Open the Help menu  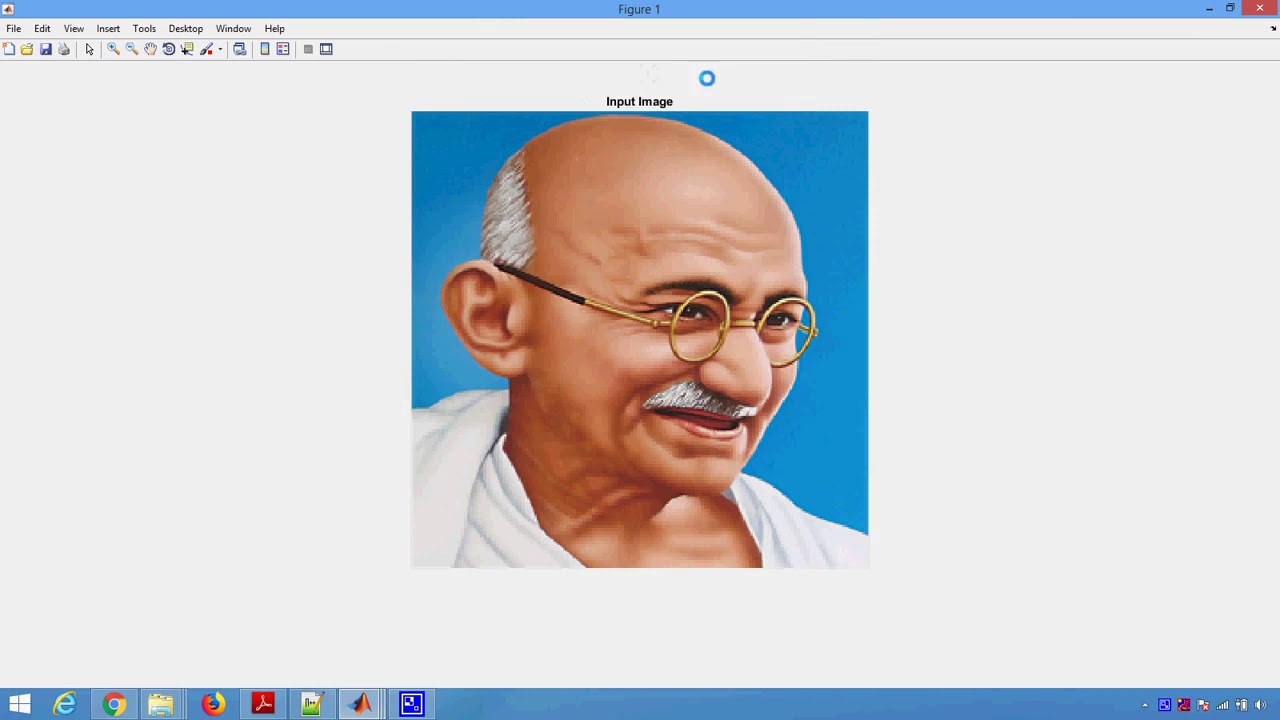(275, 29)
